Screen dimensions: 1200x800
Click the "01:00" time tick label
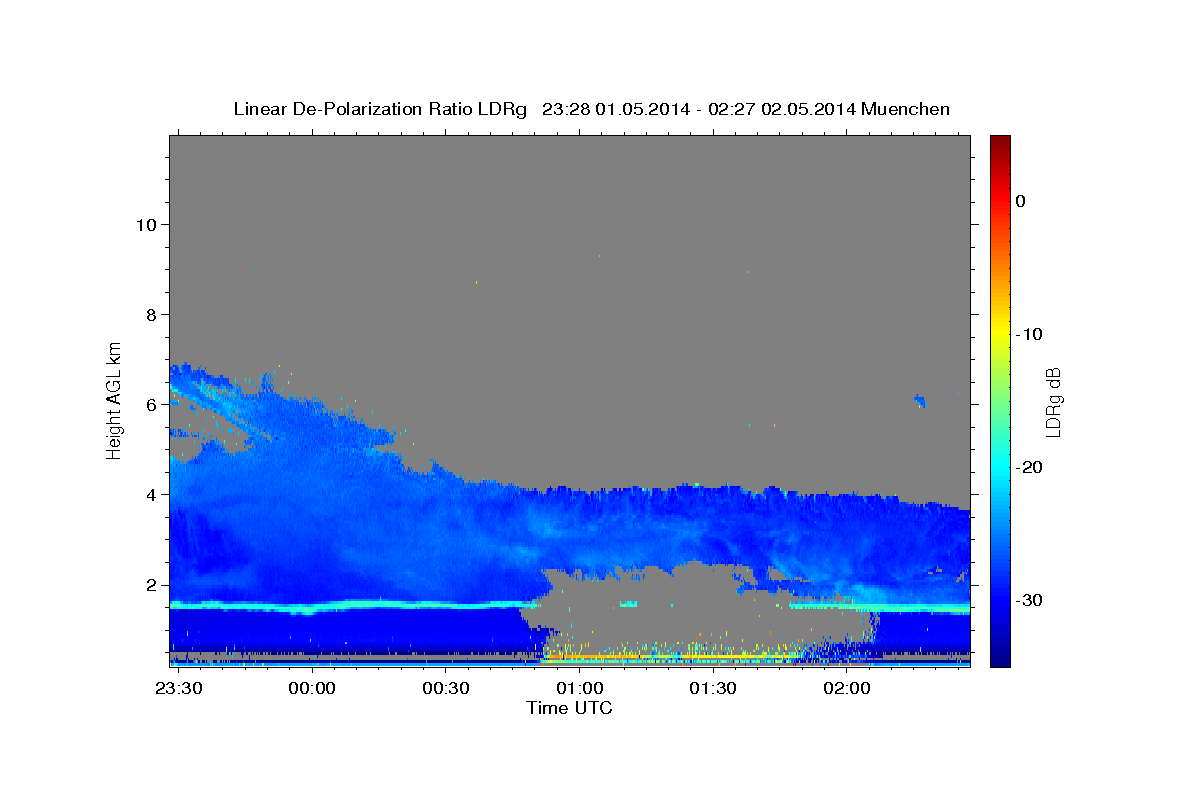[x=580, y=688]
